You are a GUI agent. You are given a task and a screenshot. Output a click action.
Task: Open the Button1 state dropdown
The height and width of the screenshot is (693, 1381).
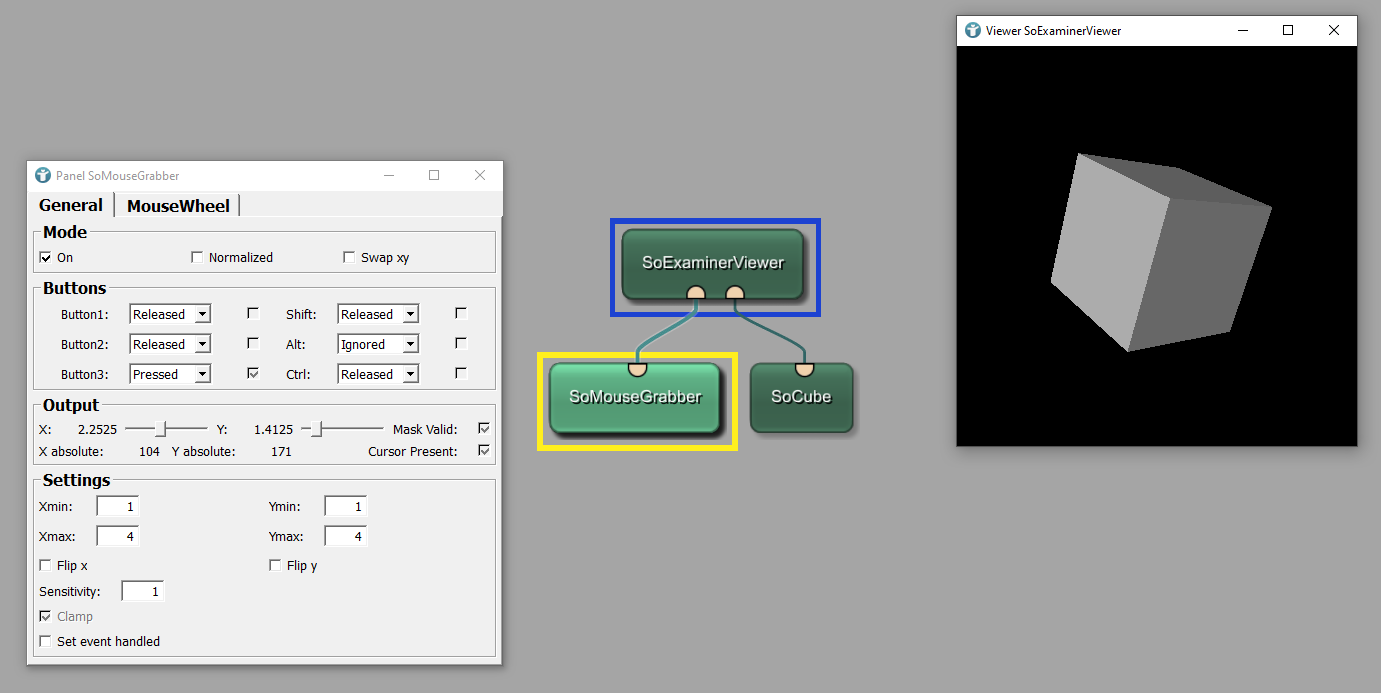coord(171,314)
